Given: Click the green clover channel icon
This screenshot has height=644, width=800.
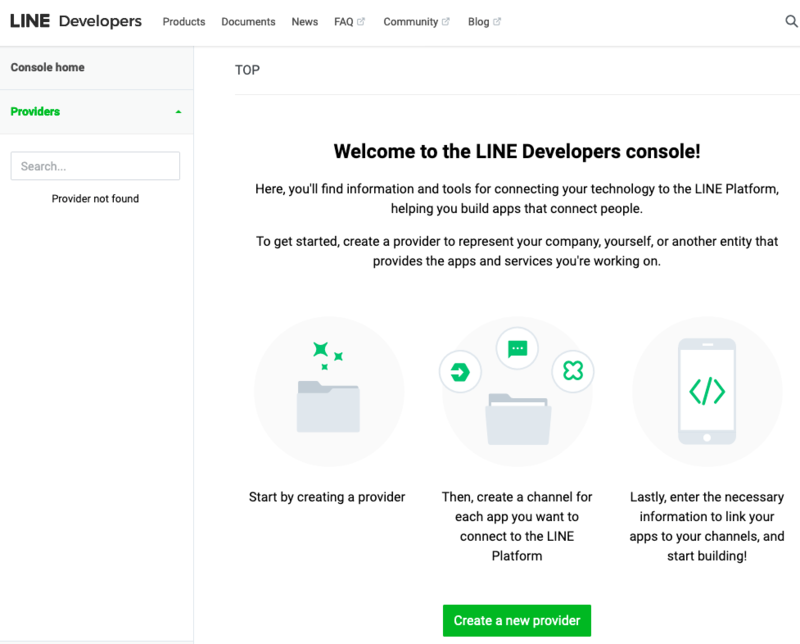Looking at the screenshot, I should click(x=572, y=370).
